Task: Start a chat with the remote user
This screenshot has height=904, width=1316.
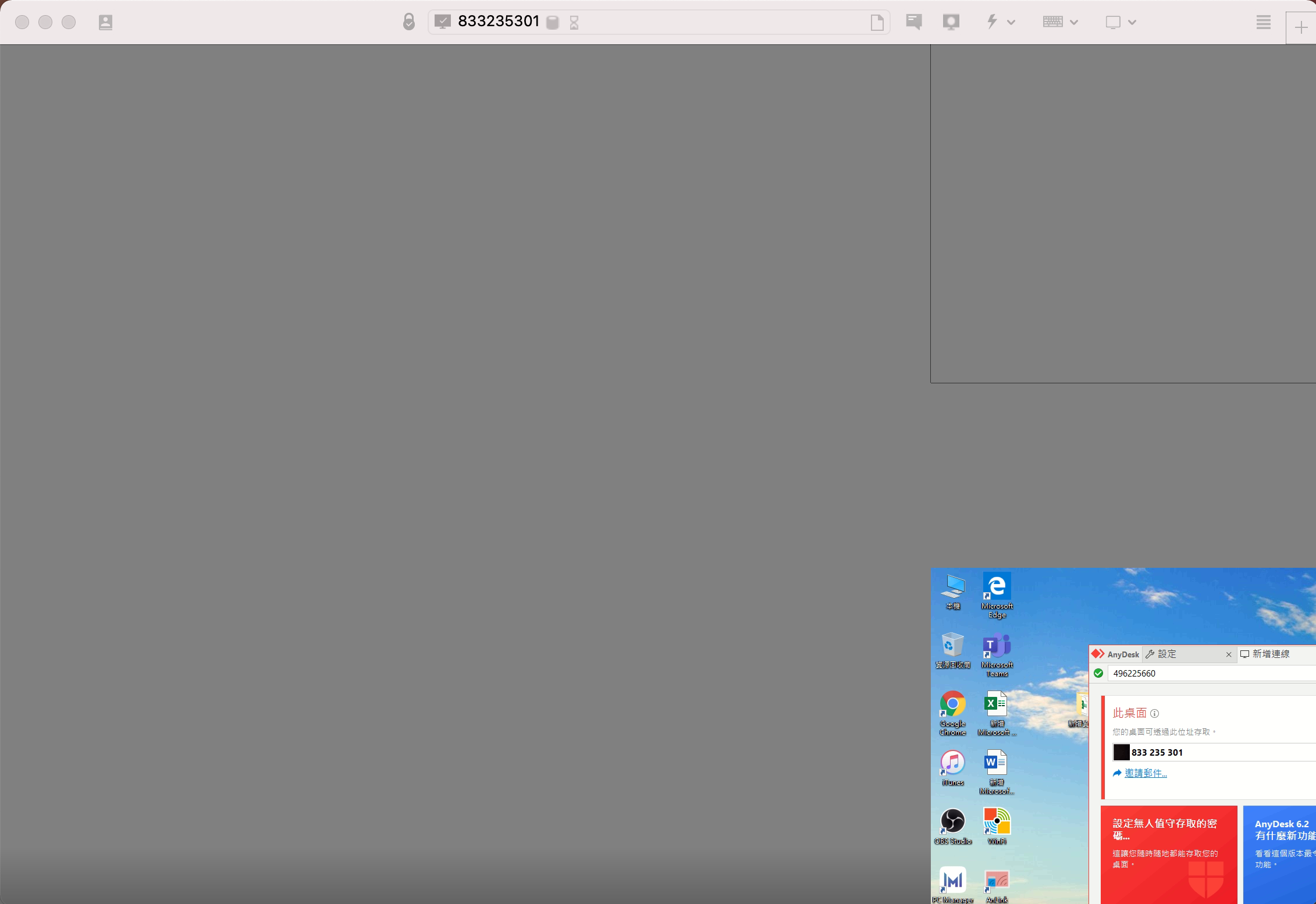Action: pyautogui.click(x=913, y=22)
